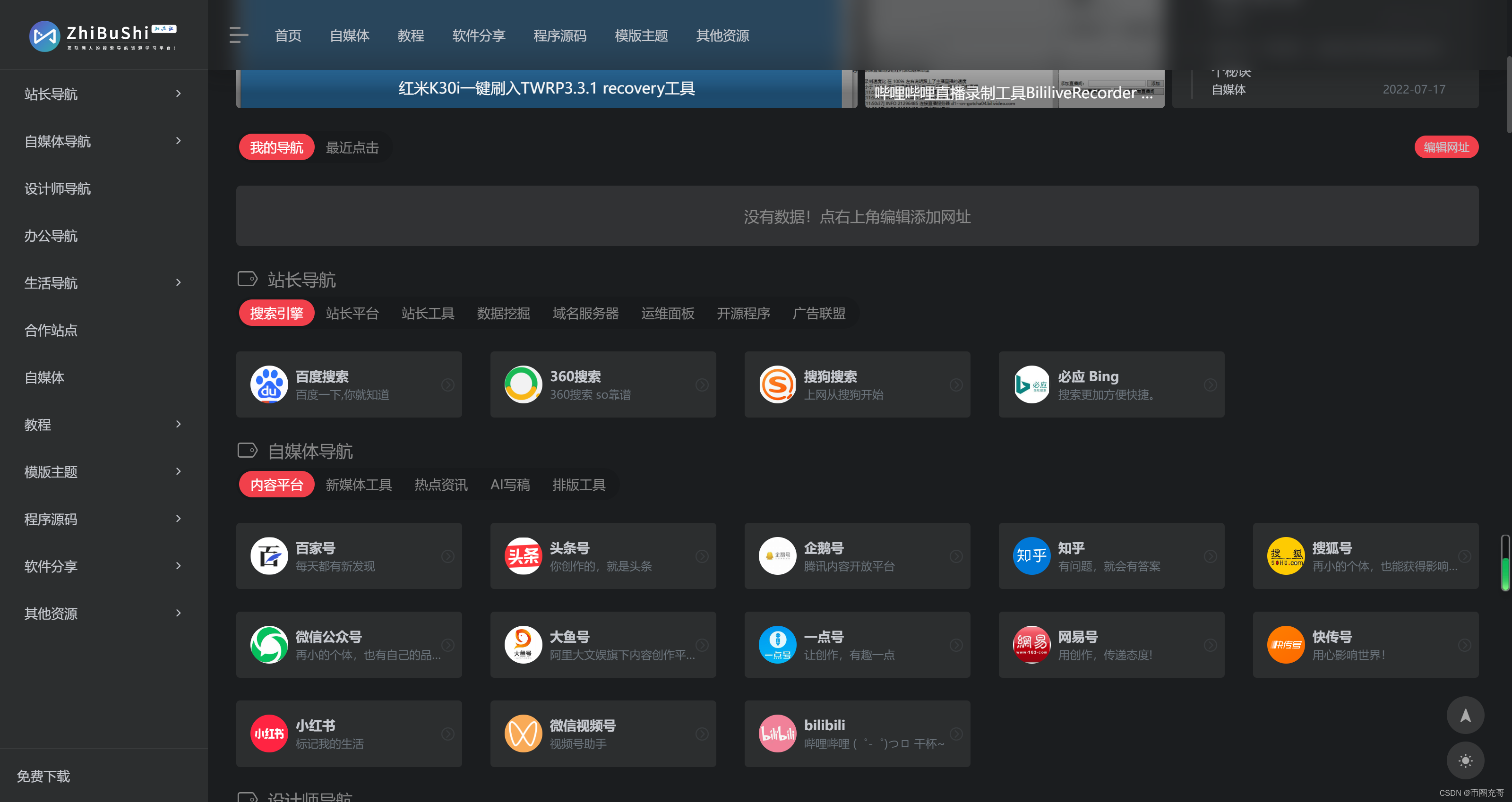The height and width of the screenshot is (802, 1512).
Task: Expand the 站长导航 sidebar chevron
Action: (x=179, y=94)
